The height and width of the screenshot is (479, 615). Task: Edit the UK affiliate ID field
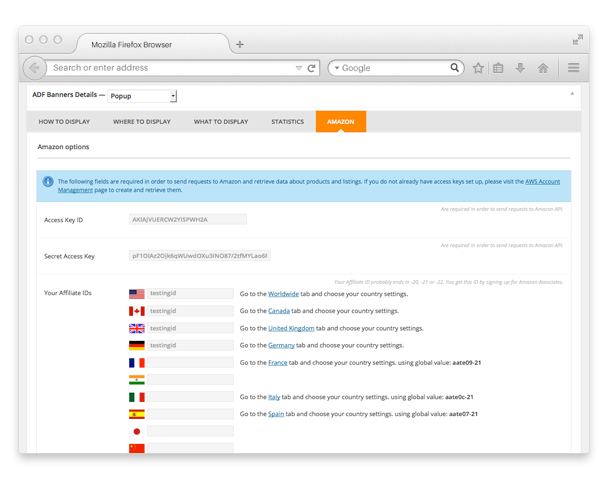pyautogui.click(x=190, y=328)
